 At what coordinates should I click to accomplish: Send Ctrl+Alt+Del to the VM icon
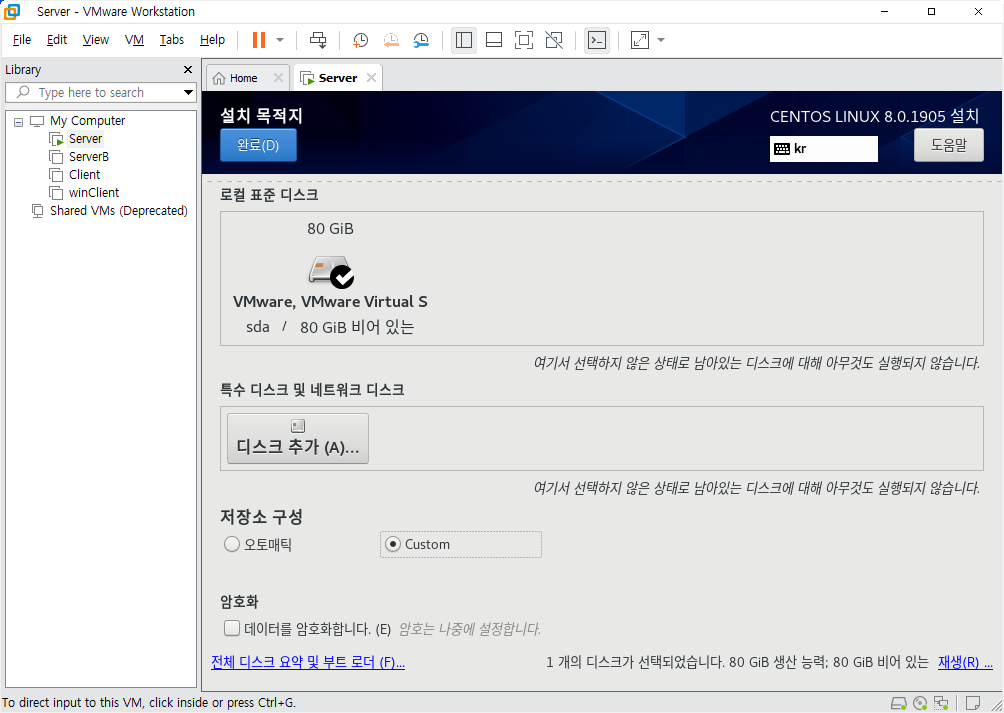tap(318, 40)
